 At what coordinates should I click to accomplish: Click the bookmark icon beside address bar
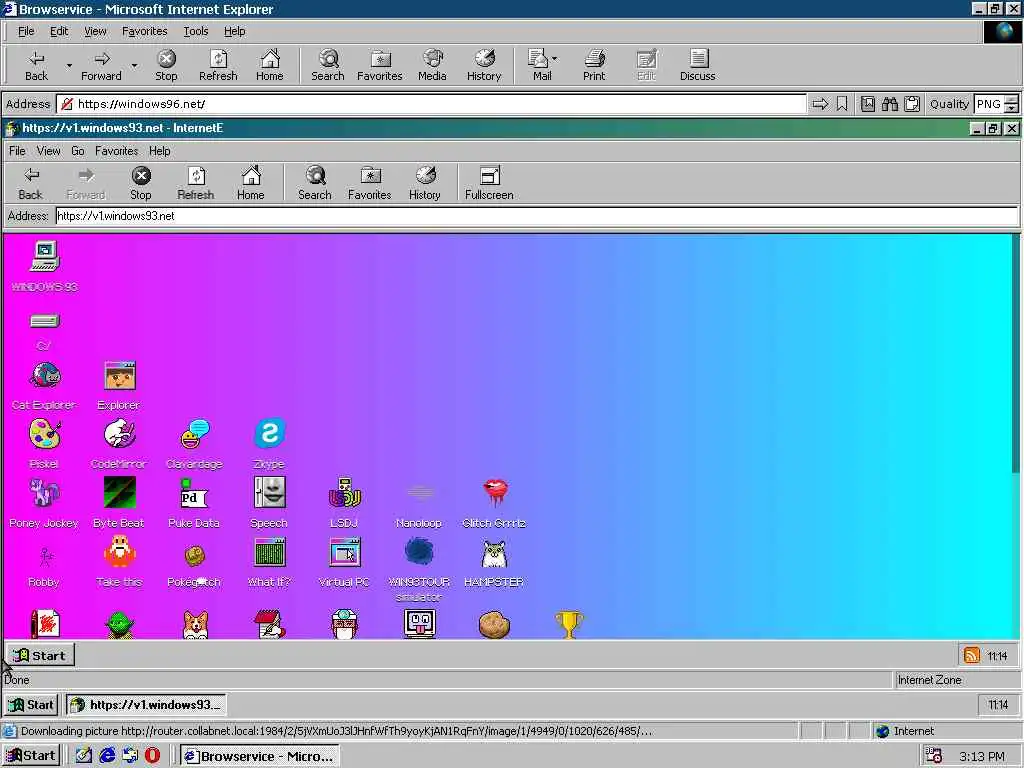pos(842,104)
